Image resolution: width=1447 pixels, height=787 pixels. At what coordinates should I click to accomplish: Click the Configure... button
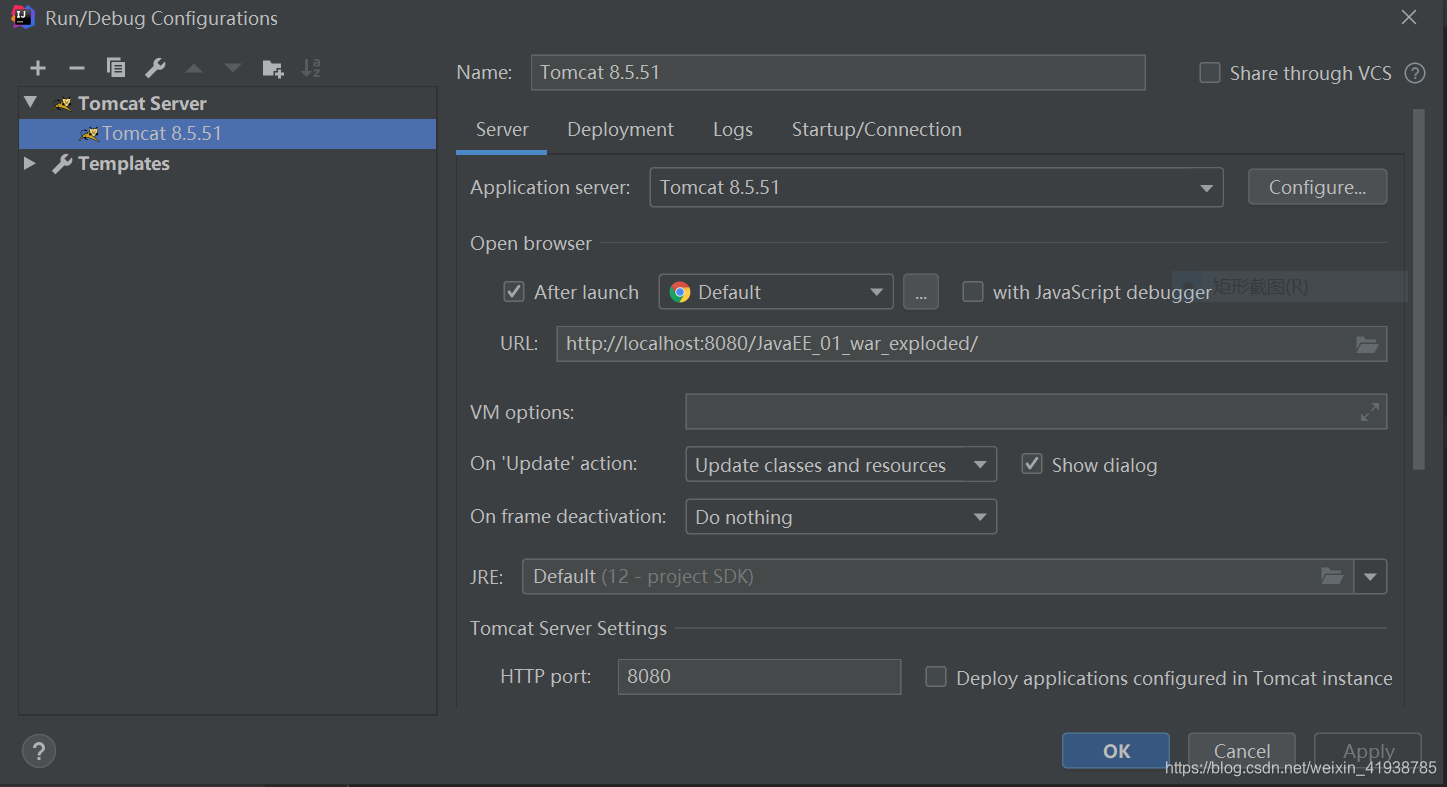tap(1317, 187)
